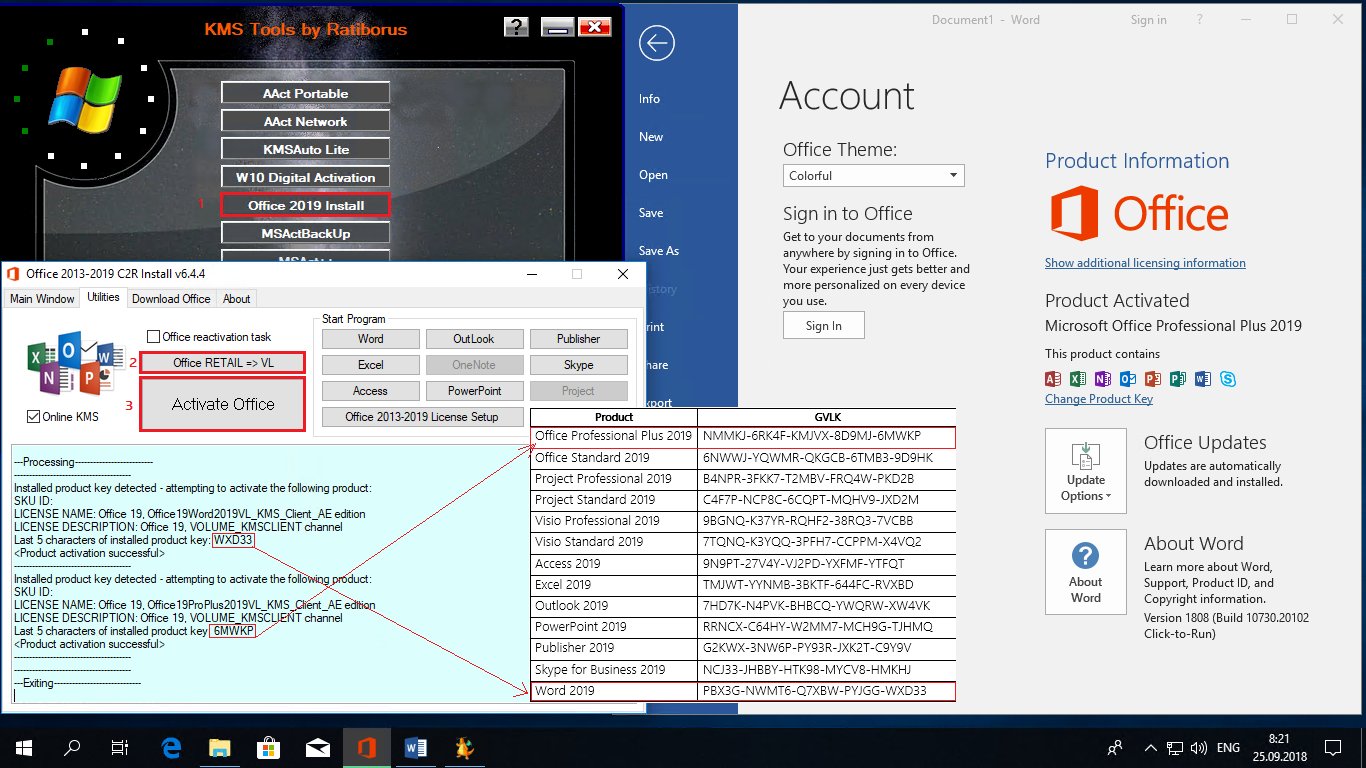Choose Save As in Word backstage

pyautogui.click(x=659, y=250)
